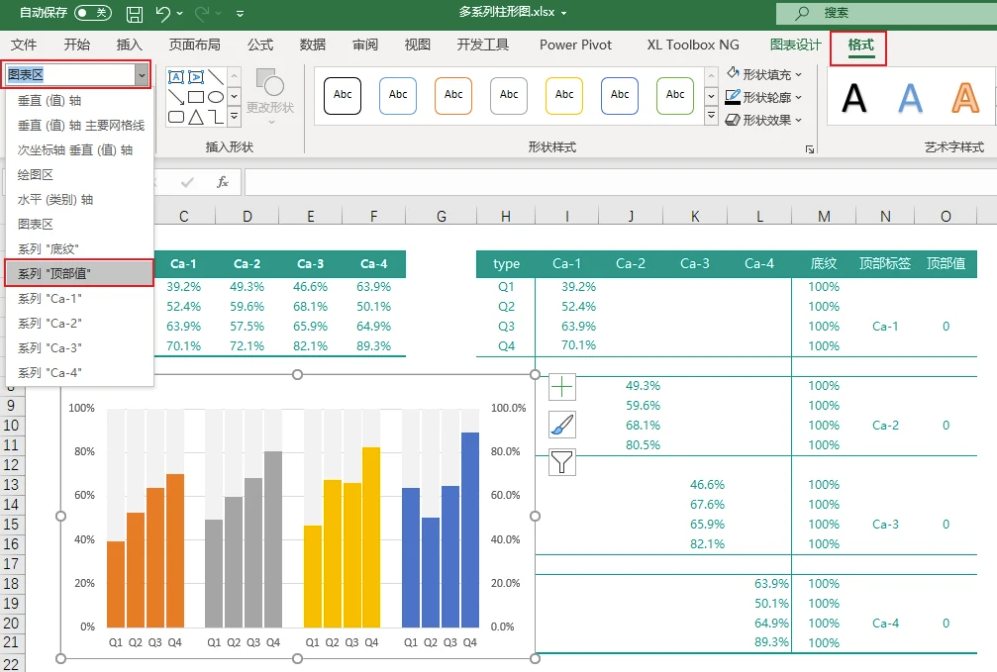Open the Power Pivot tab
Screen dimensions: 997x672
[575, 45]
